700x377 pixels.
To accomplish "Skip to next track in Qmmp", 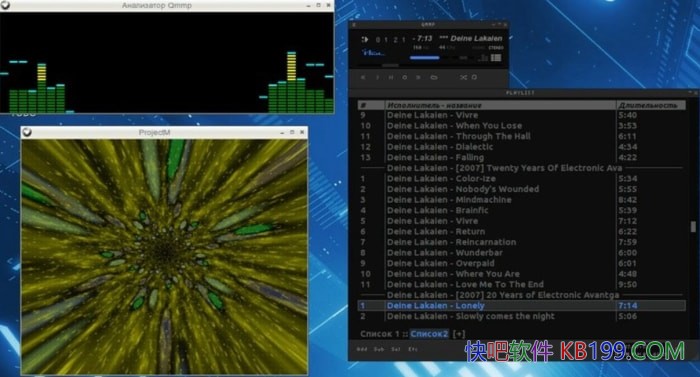I will pyautogui.click(x=418, y=77).
